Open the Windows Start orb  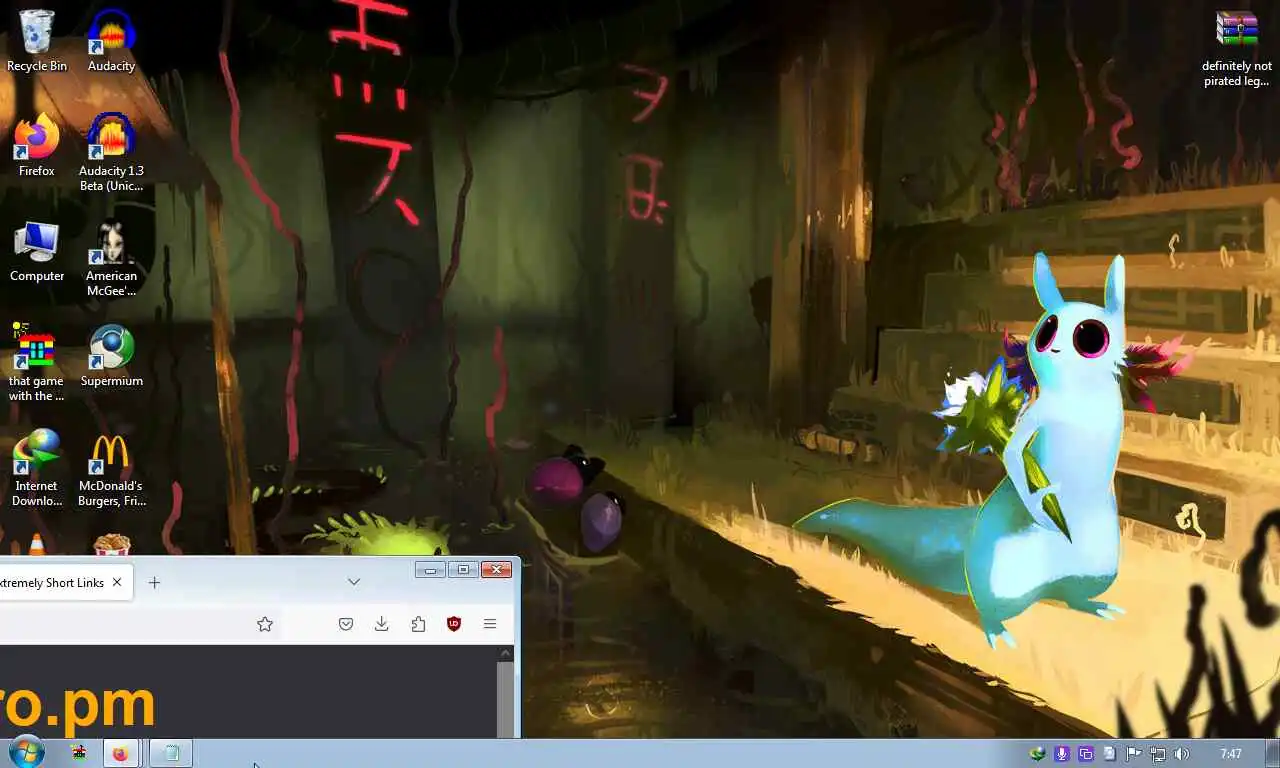[x=26, y=753]
